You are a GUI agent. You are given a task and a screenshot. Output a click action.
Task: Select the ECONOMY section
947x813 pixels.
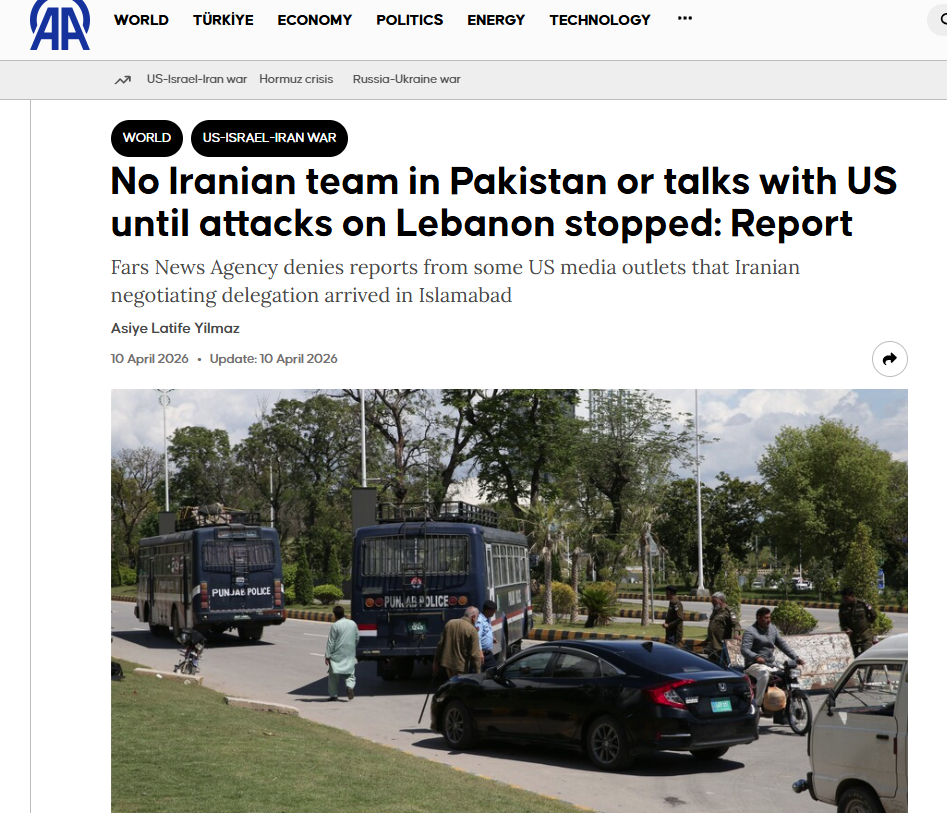pyautogui.click(x=315, y=20)
